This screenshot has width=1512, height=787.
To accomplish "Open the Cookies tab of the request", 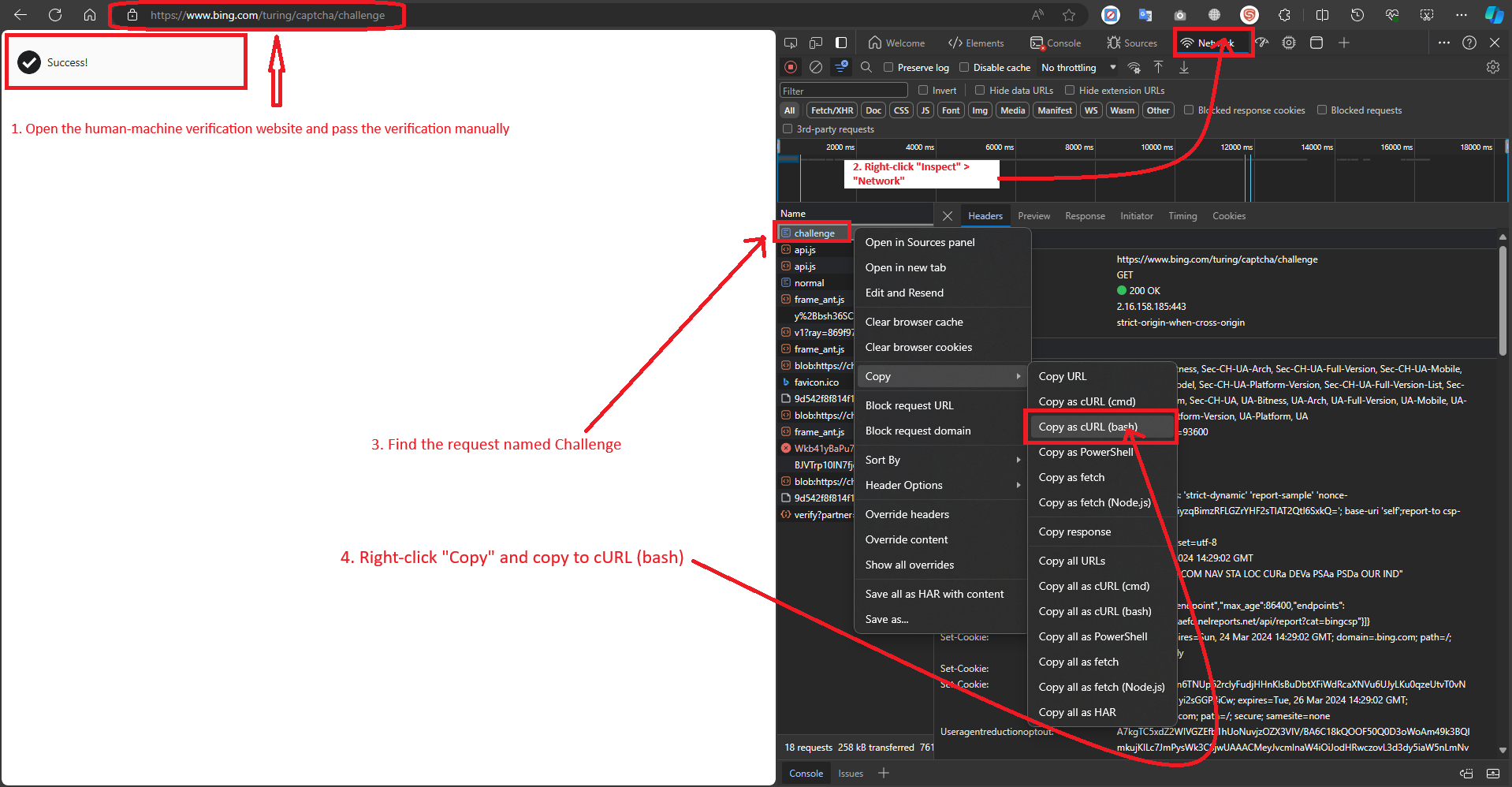I will coord(1229,215).
